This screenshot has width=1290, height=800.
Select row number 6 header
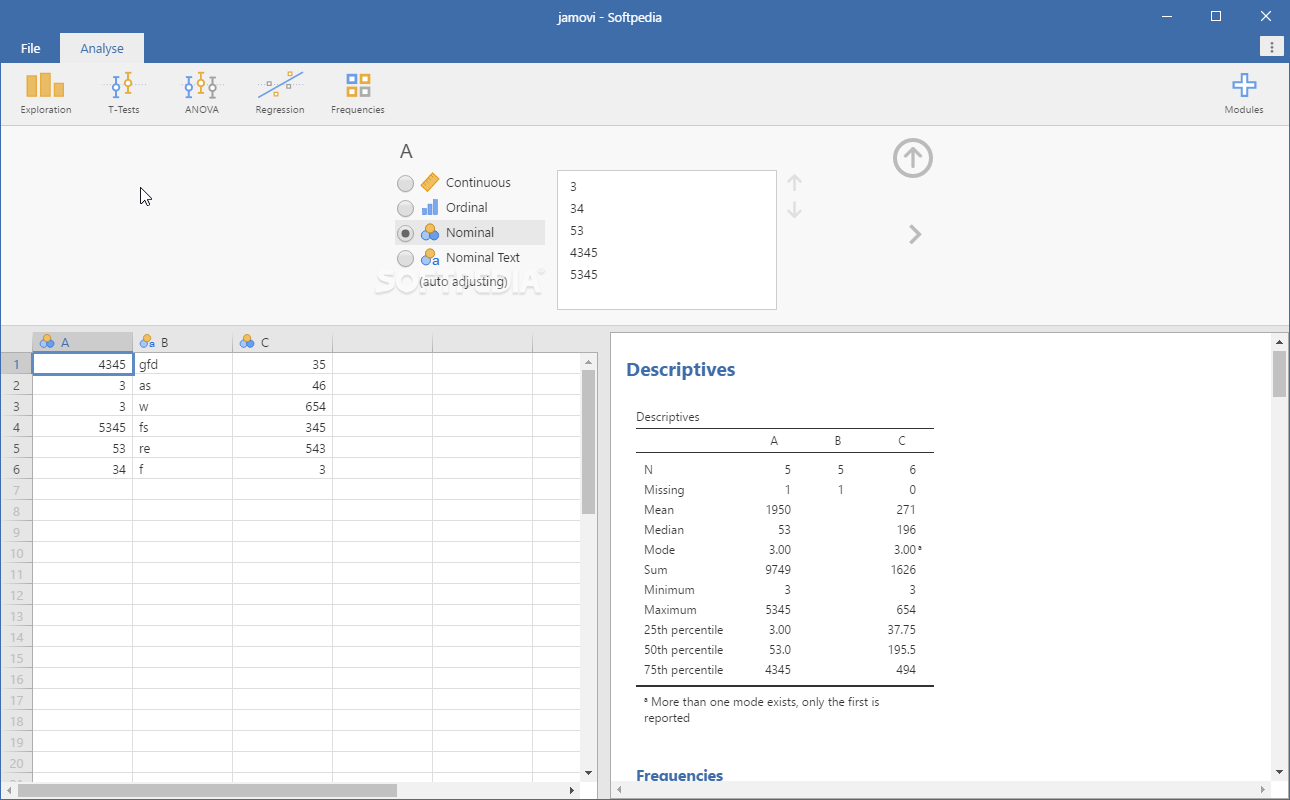pyautogui.click(x=16, y=469)
